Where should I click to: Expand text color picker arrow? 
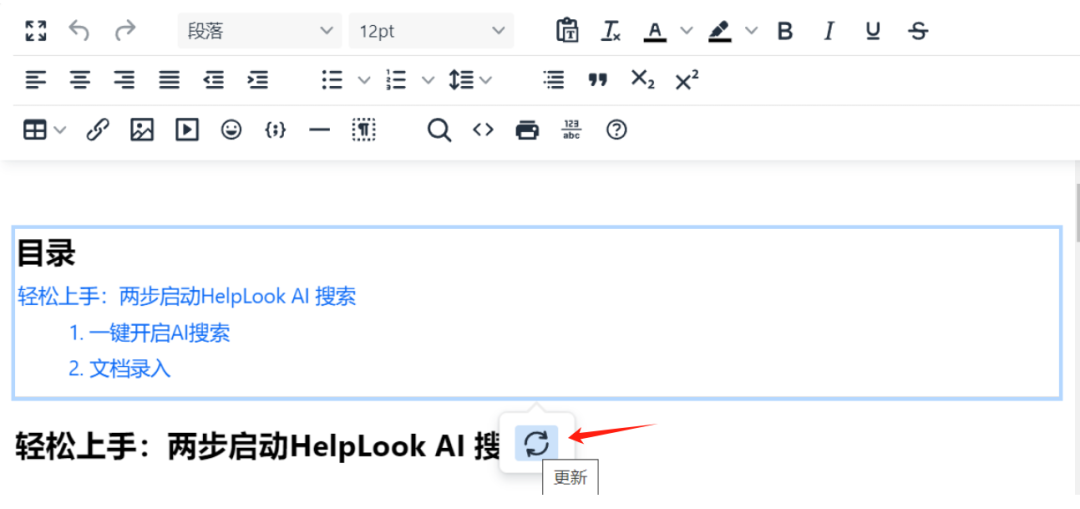click(x=685, y=31)
